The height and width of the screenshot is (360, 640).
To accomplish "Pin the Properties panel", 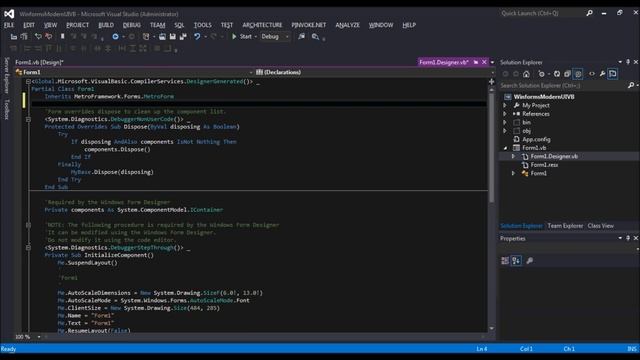I will tap(628, 238).
